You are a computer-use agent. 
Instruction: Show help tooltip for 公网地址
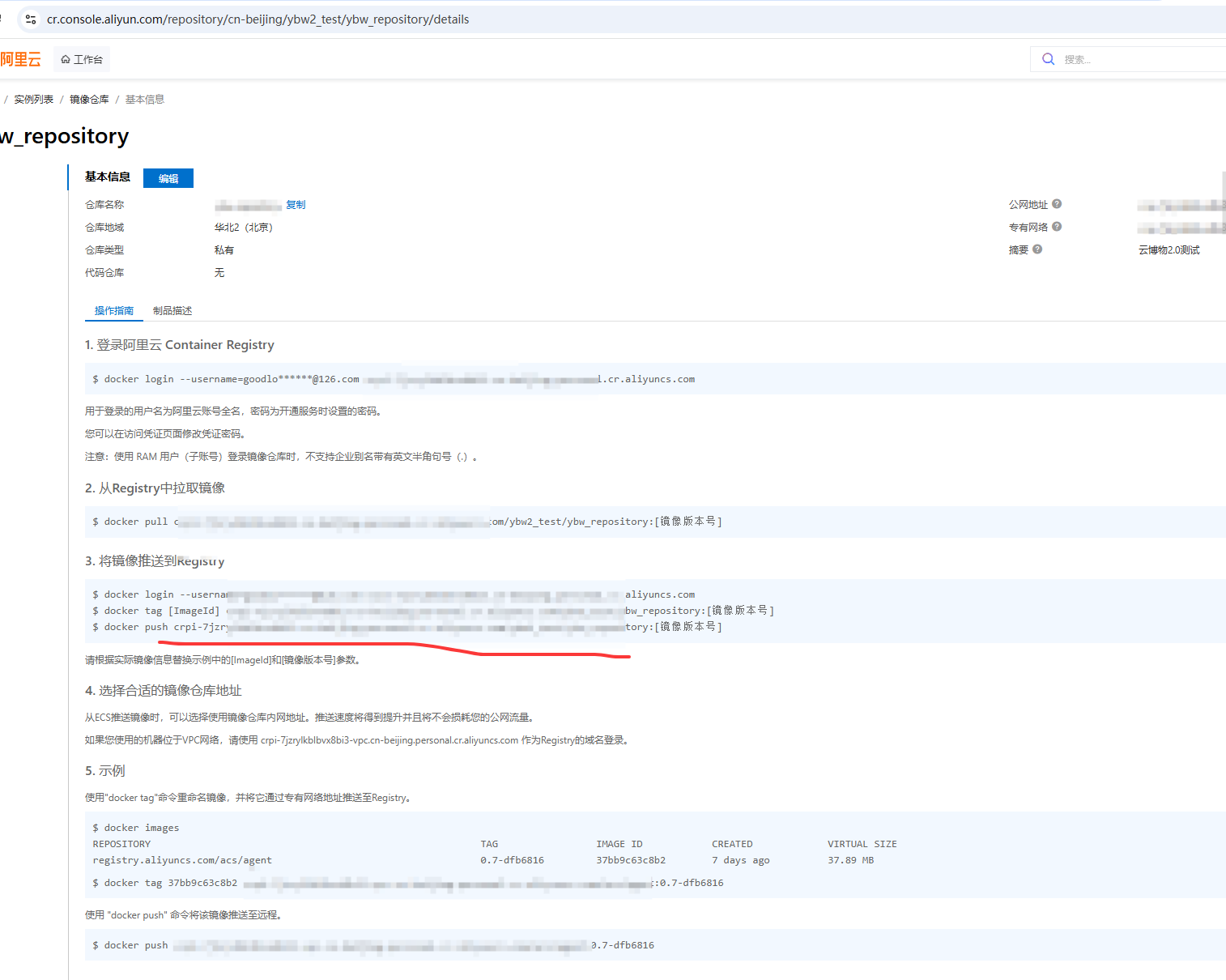pyautogui.click(x=1057, y=204)
